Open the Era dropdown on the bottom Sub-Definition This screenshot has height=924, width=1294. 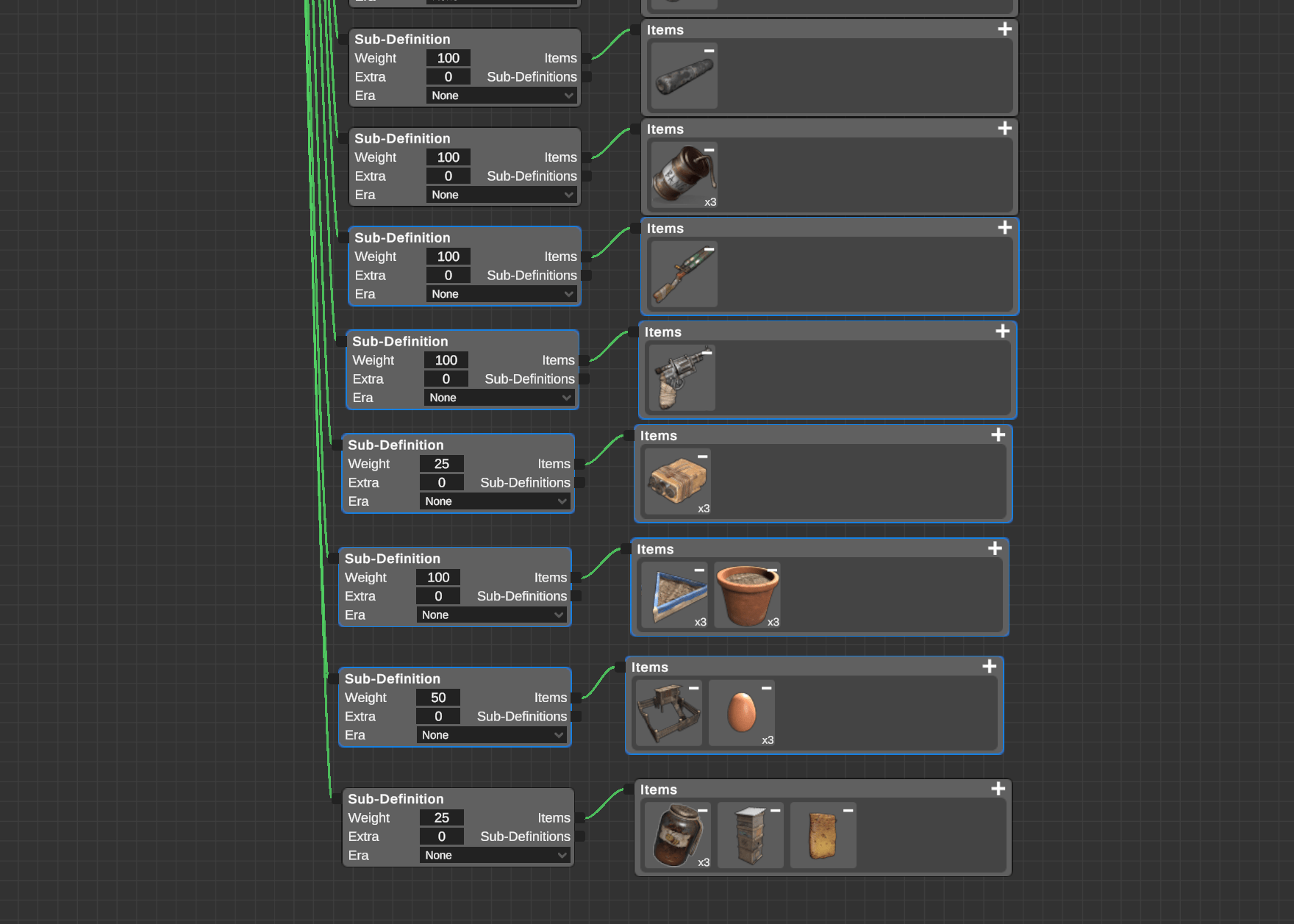click(494, 854)
